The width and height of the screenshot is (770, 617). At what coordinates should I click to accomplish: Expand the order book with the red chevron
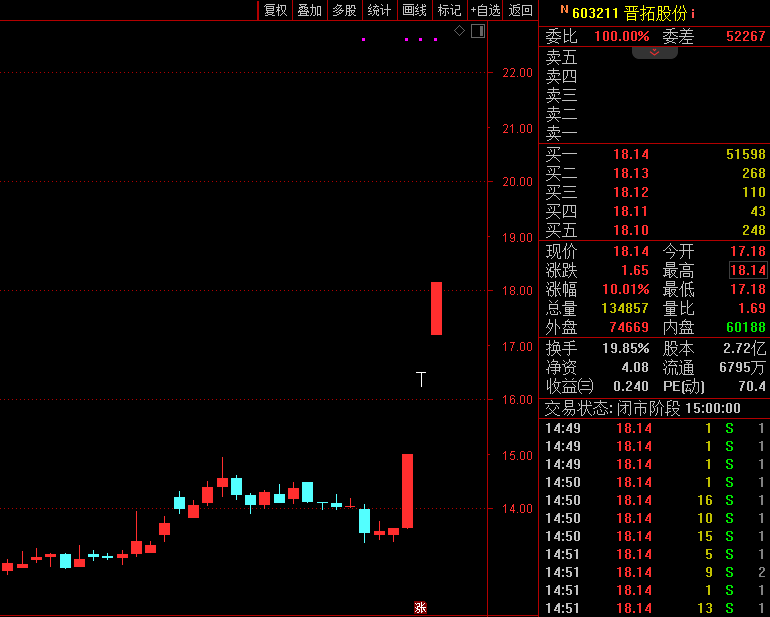click(x=655, y=52)
